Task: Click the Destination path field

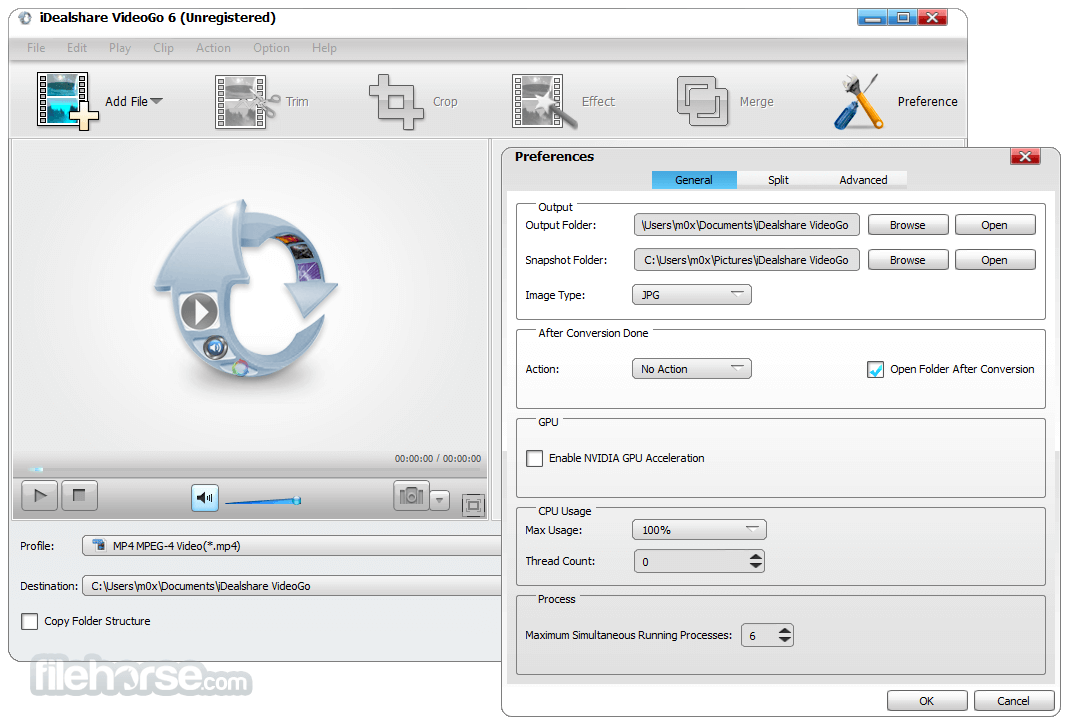Action: tap(292, 586)
